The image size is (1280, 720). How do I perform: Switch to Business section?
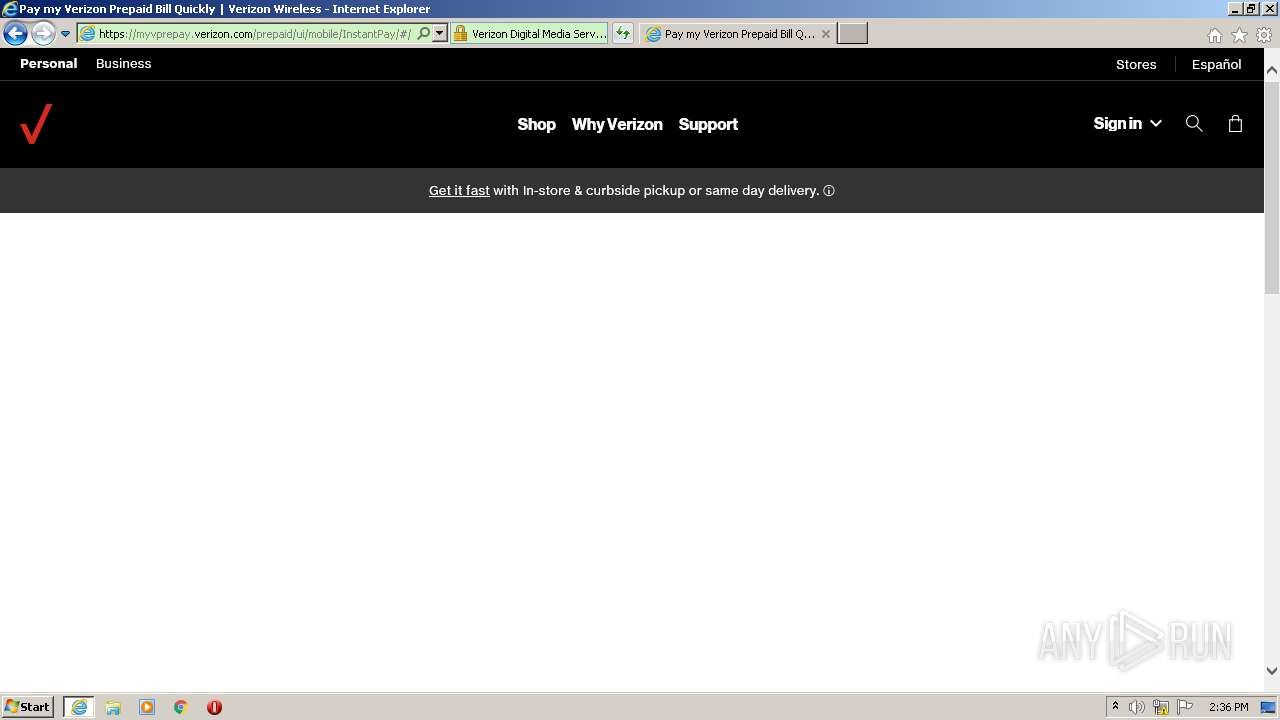coord(124,63)
